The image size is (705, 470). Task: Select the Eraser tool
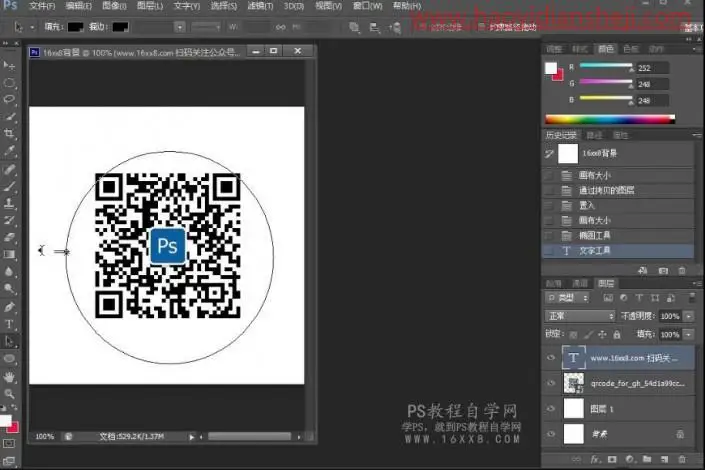pos(9,237)
